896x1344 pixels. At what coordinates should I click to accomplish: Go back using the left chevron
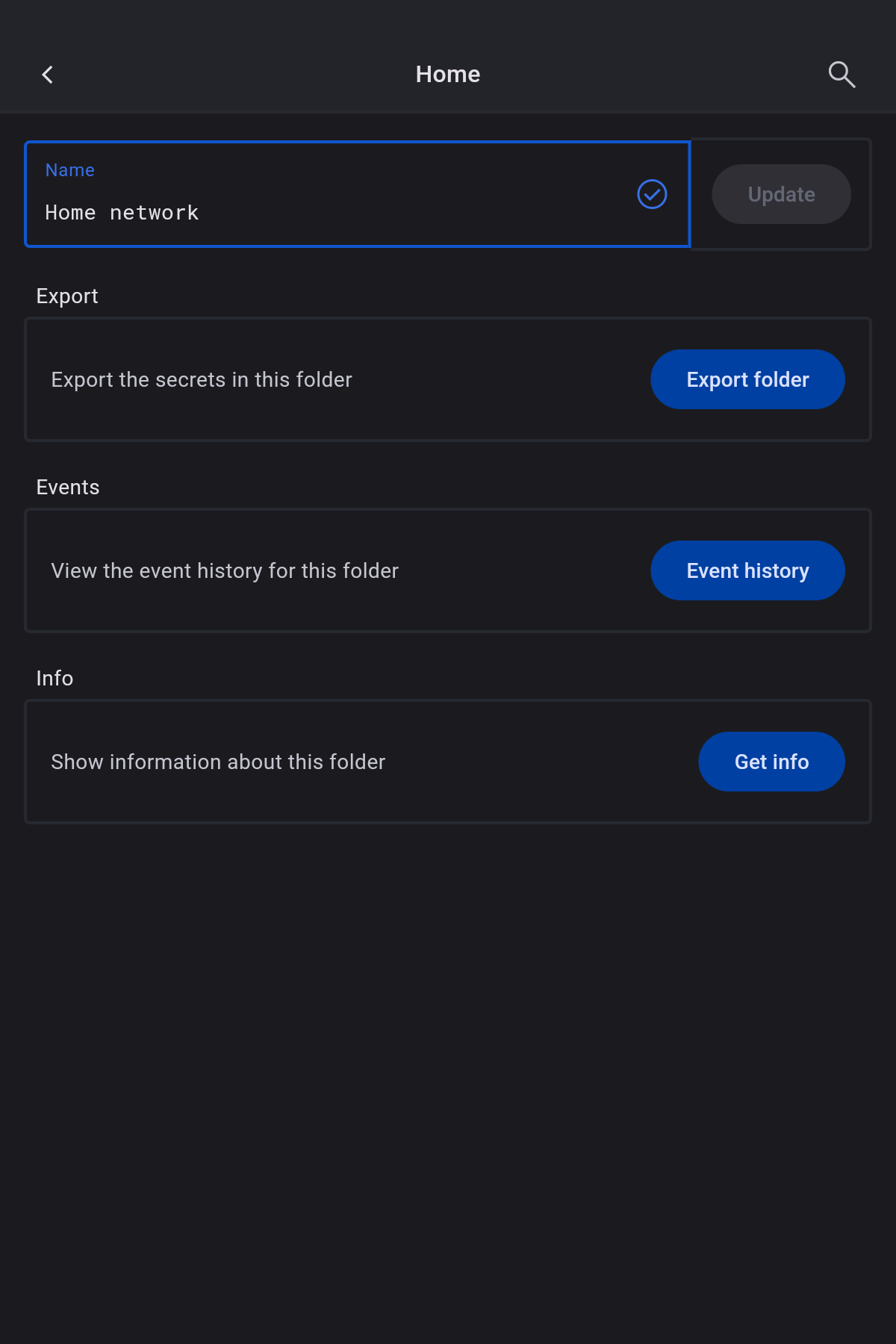pyautogui.click(x=48, y=75)
